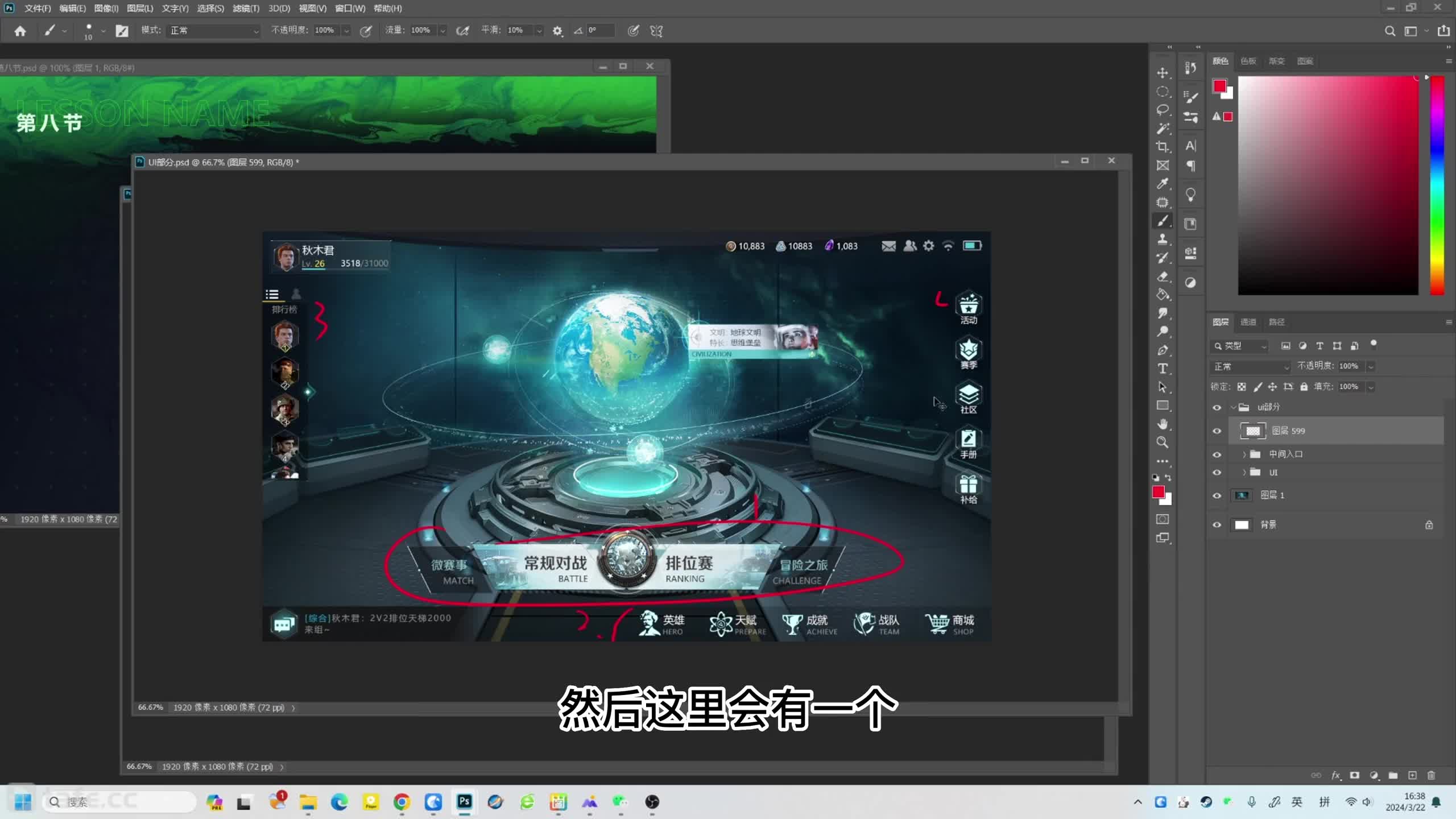Expand the UI group in Layers

point(1244,473)
